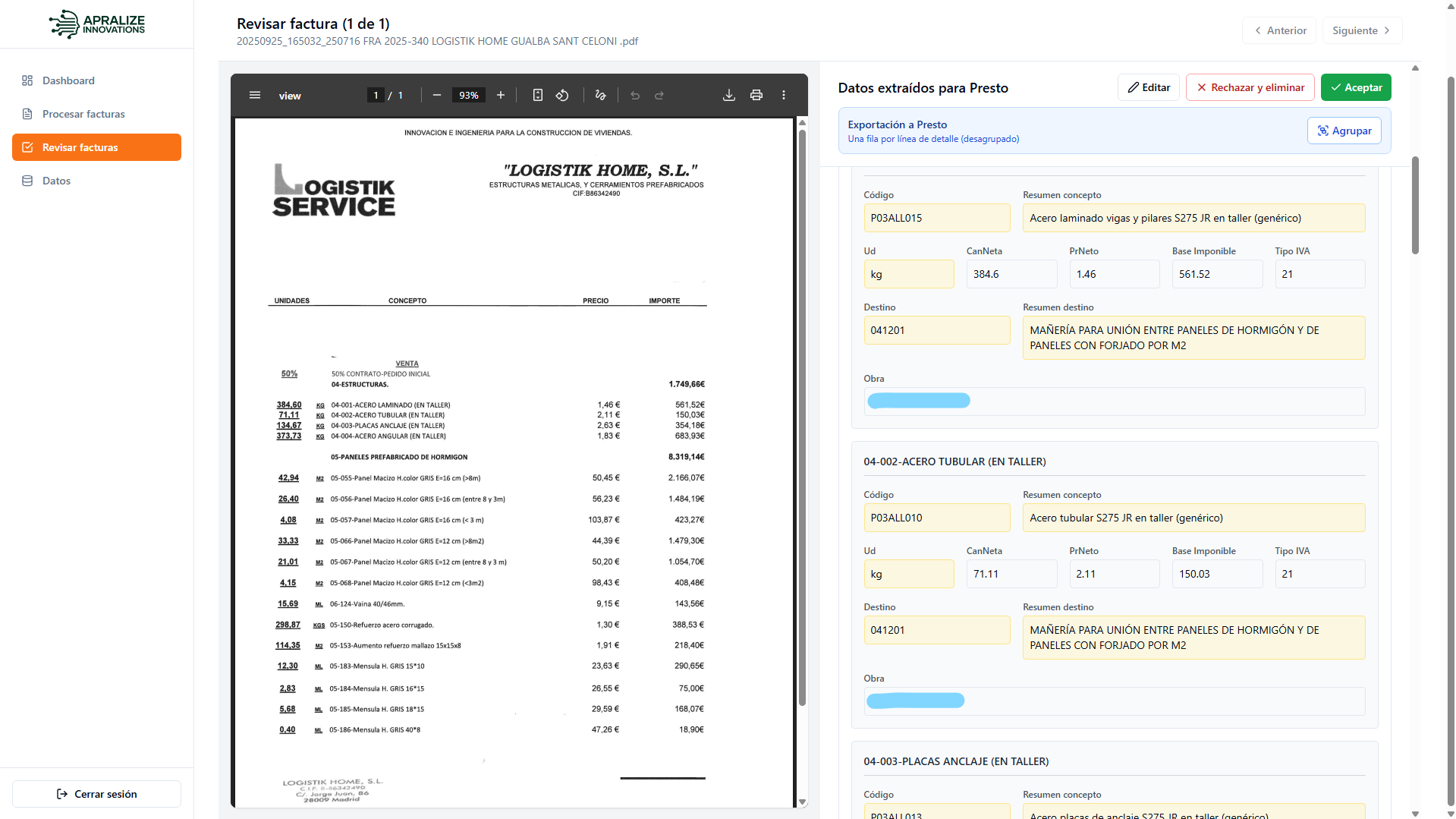
Task: Click the 04-003-PLACAS ANCLAJE section heading
Action: (x=956, y=761)
